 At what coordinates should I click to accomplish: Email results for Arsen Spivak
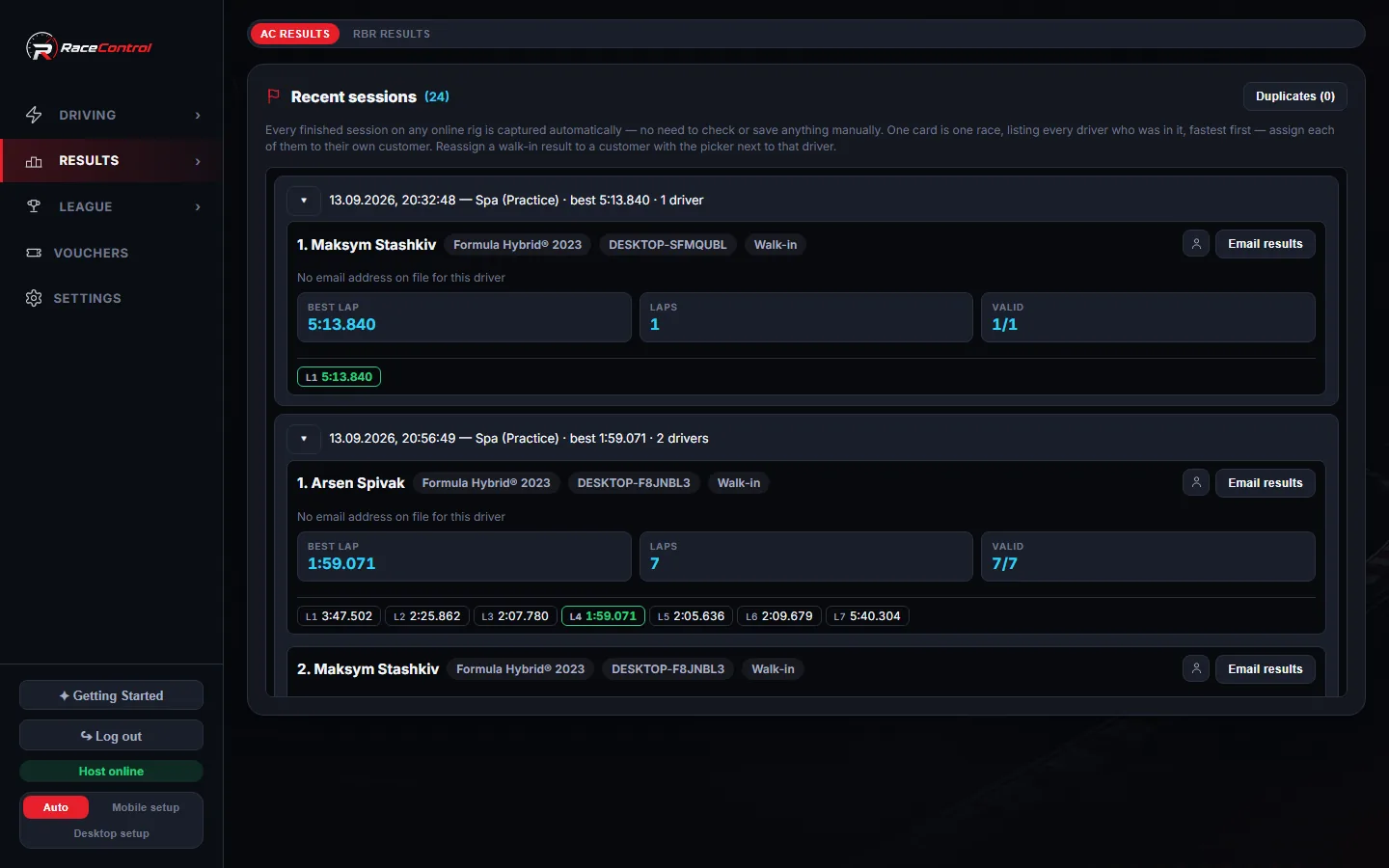click(1266, 482)
